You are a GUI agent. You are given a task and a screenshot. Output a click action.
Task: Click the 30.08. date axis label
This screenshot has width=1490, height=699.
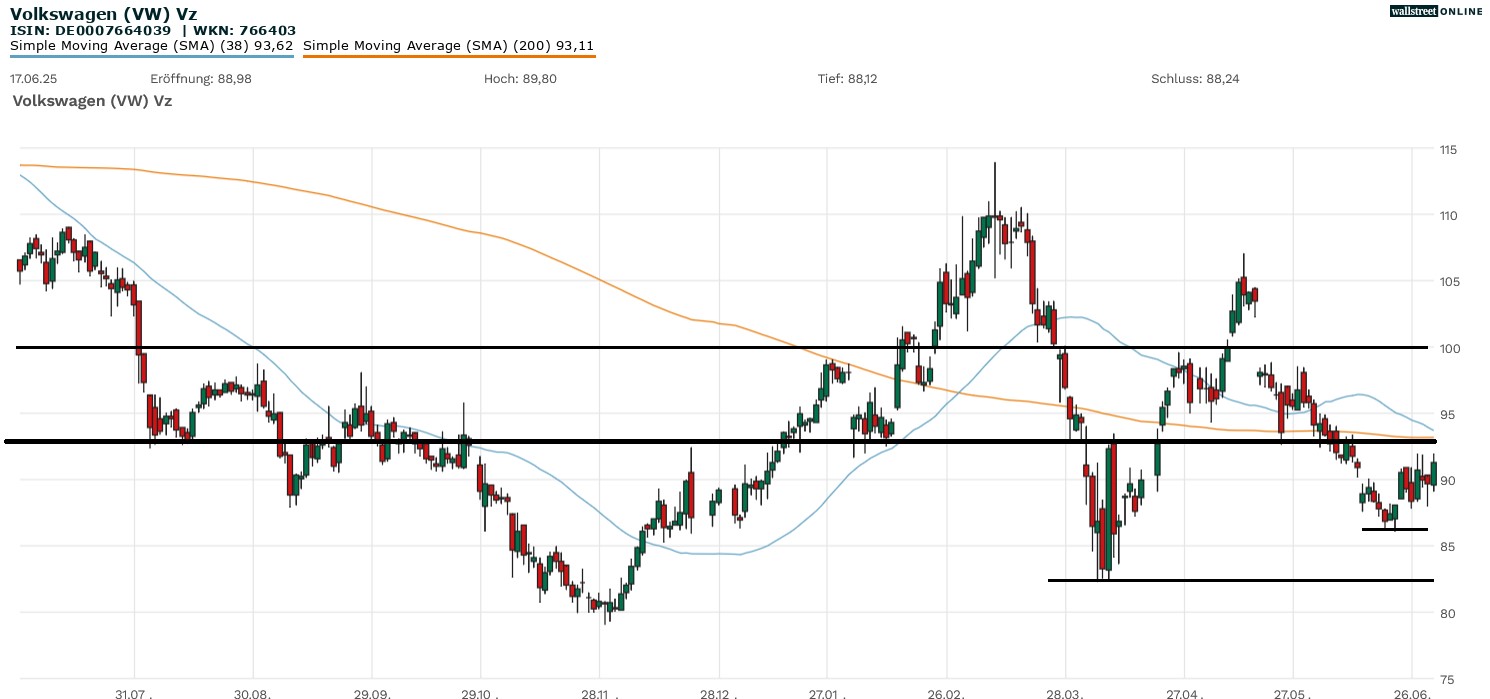(x=253, y=693)
